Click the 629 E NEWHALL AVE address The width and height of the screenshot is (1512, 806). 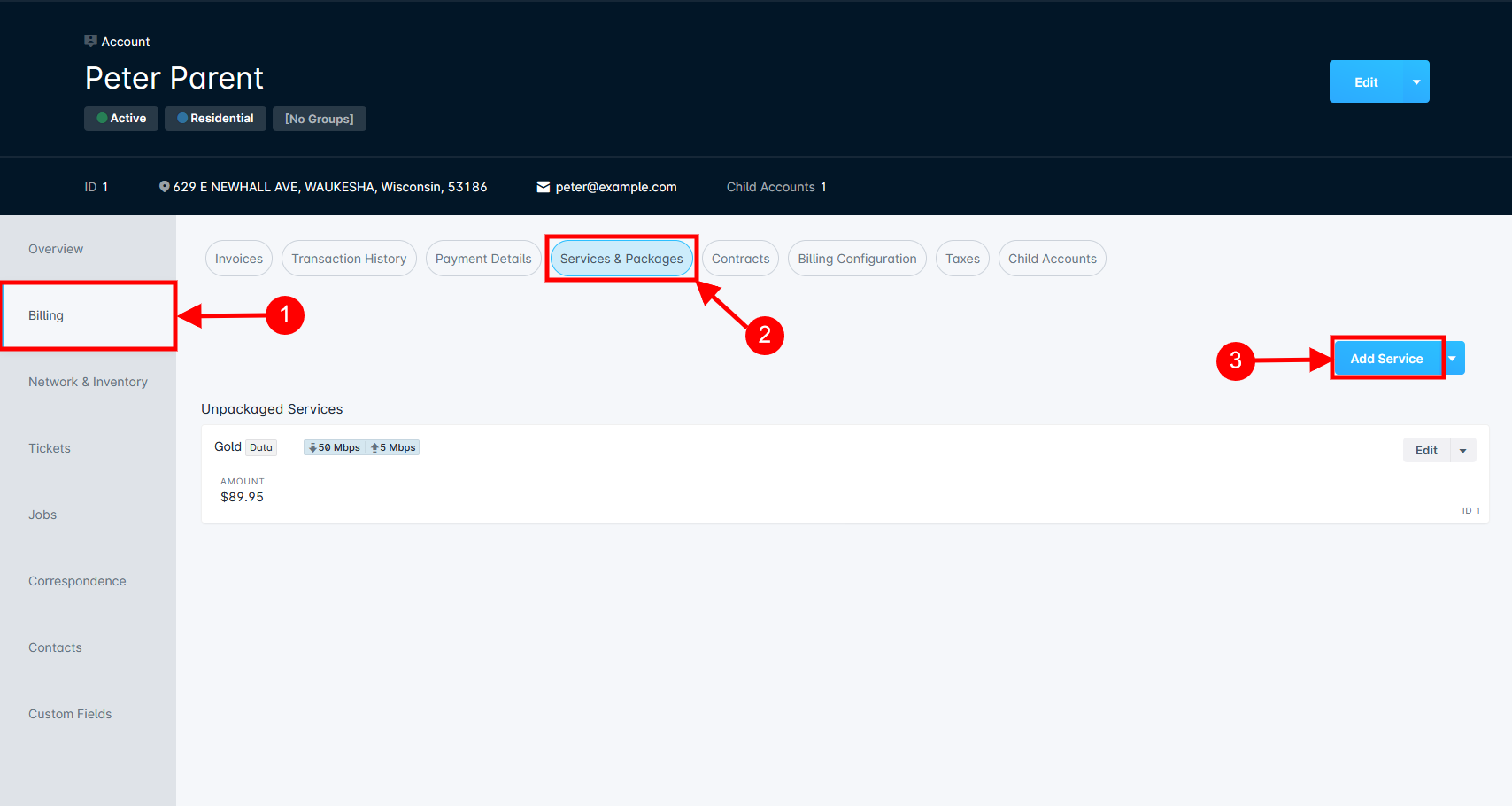pyautogui.click(x=330, y=187)
